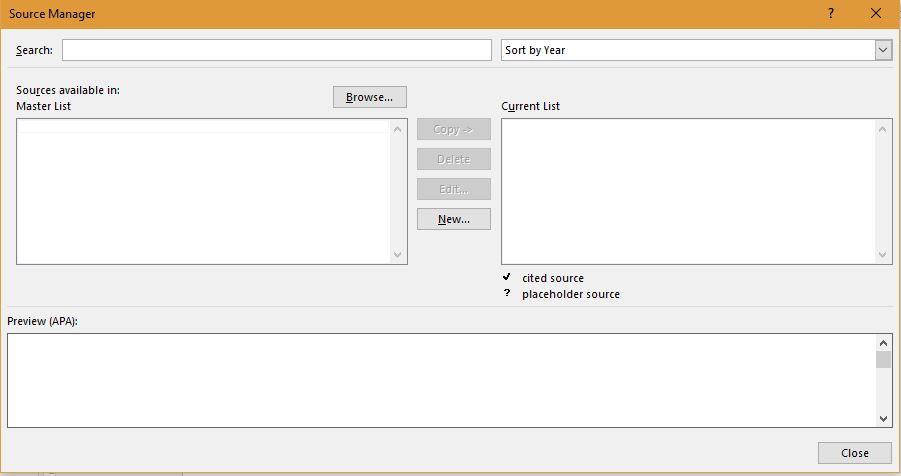
Task: Click the Close button at bottom
Action: pyautogui.click(x=854, y=453)
